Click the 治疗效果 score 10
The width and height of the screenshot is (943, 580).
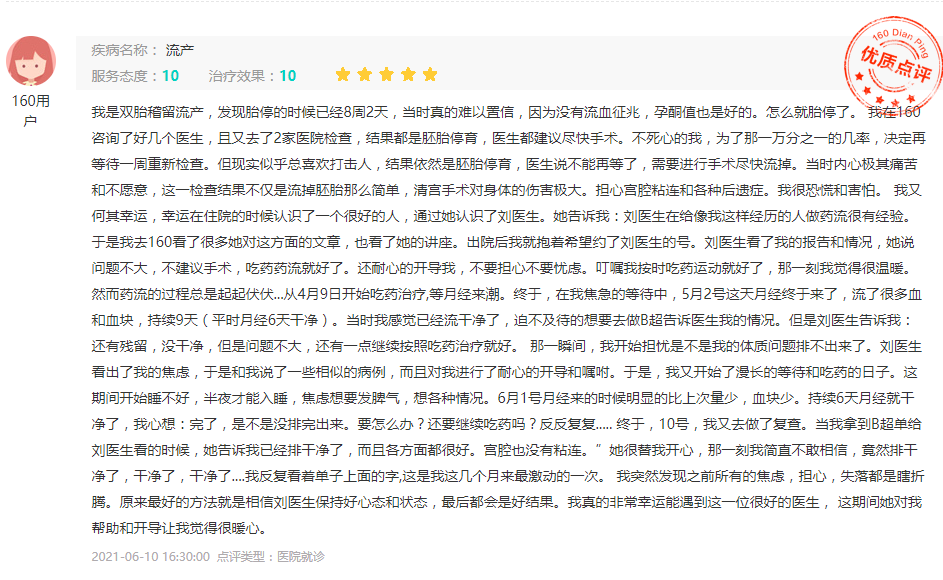click(x=287, y=76)
